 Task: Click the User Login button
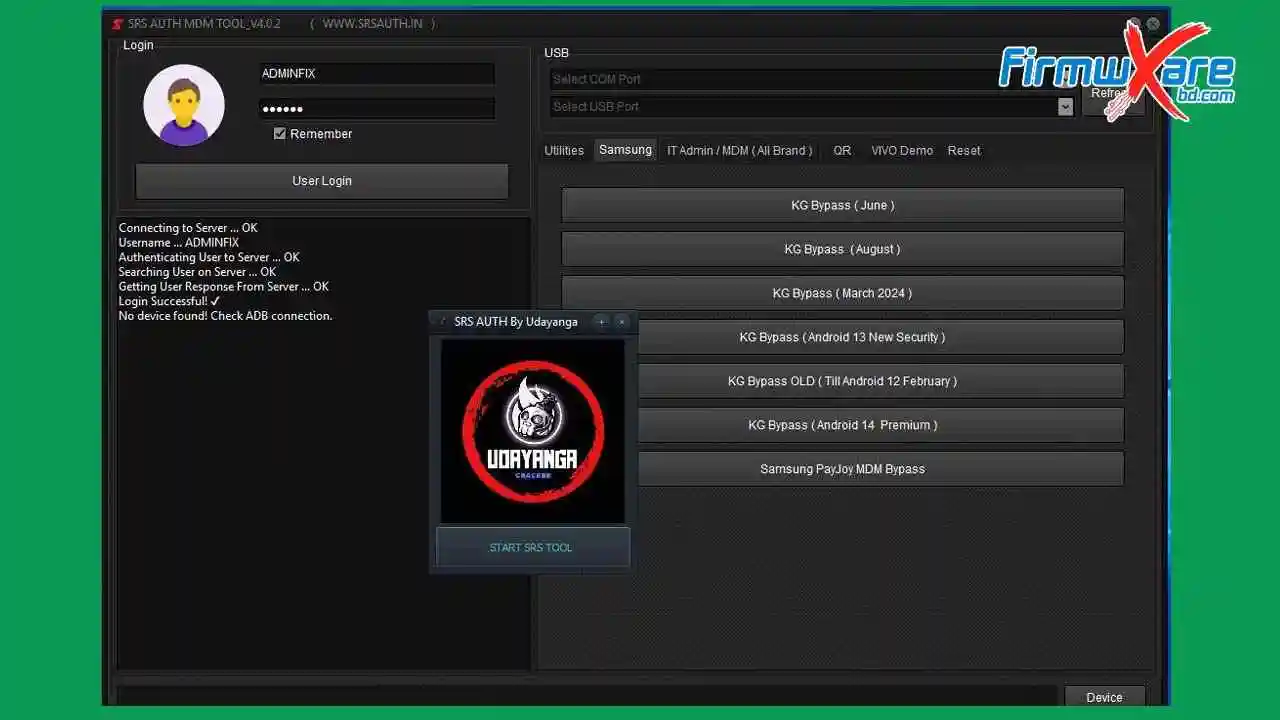click(322, 181)
